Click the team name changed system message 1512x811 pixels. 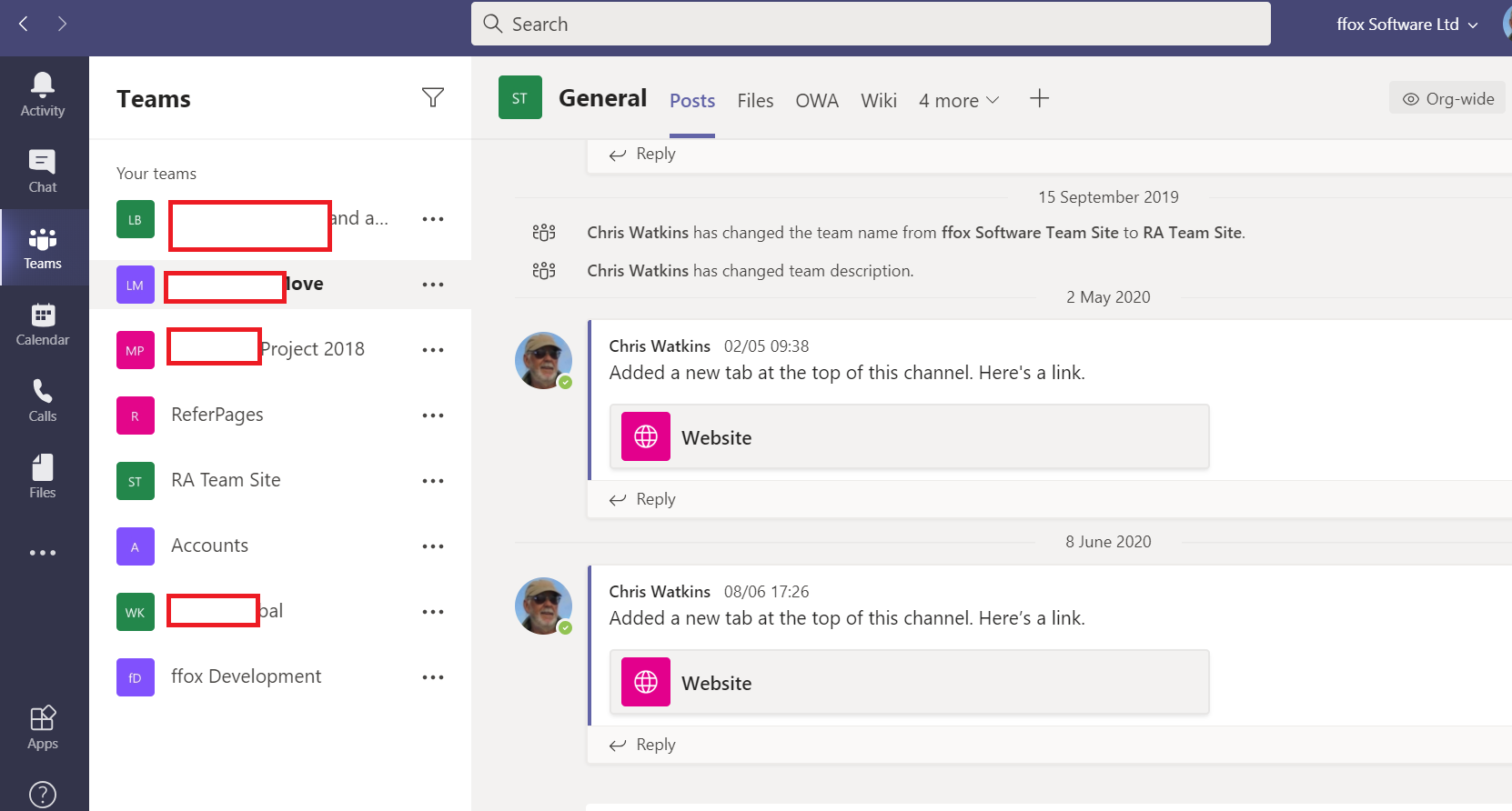pyautogui.click(x=916, y=233)
